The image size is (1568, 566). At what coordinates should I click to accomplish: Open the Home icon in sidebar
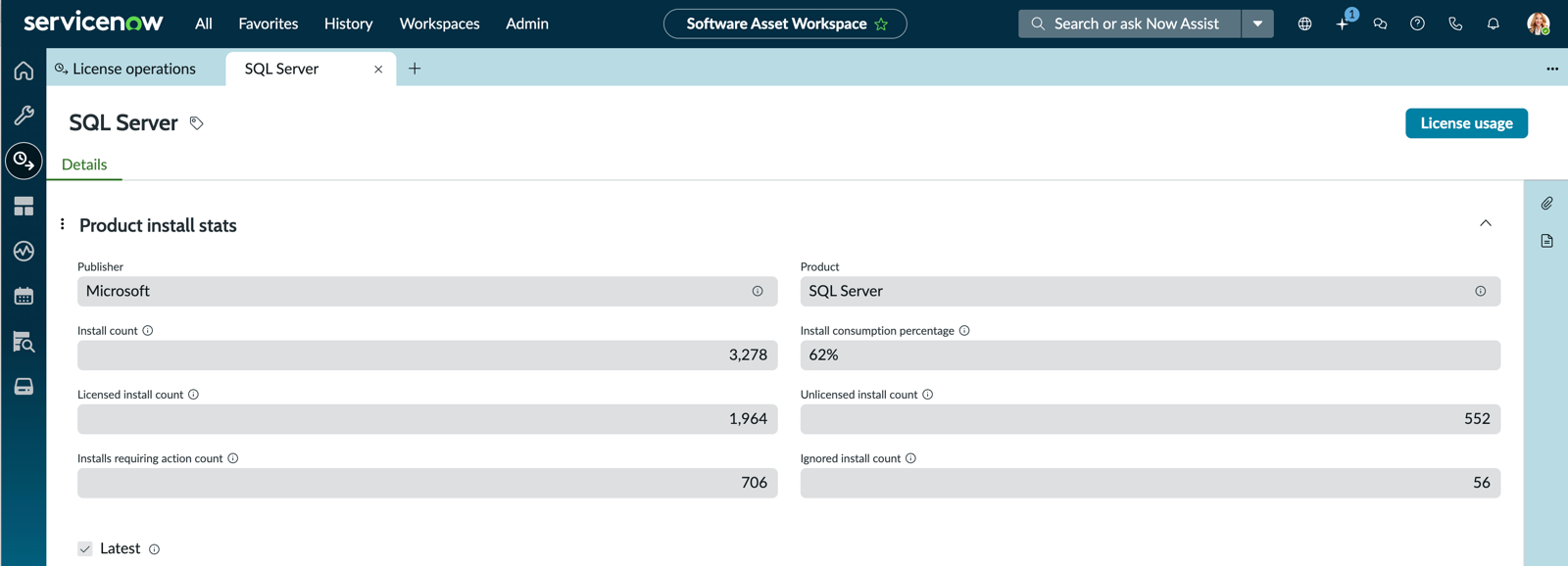click(24, 71)
